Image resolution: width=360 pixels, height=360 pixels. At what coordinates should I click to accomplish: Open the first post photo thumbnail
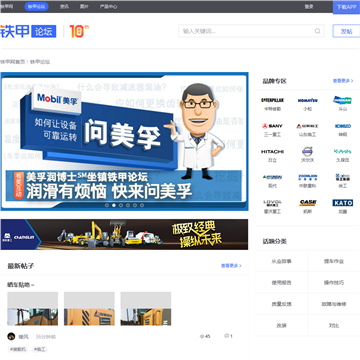(33, 309)
